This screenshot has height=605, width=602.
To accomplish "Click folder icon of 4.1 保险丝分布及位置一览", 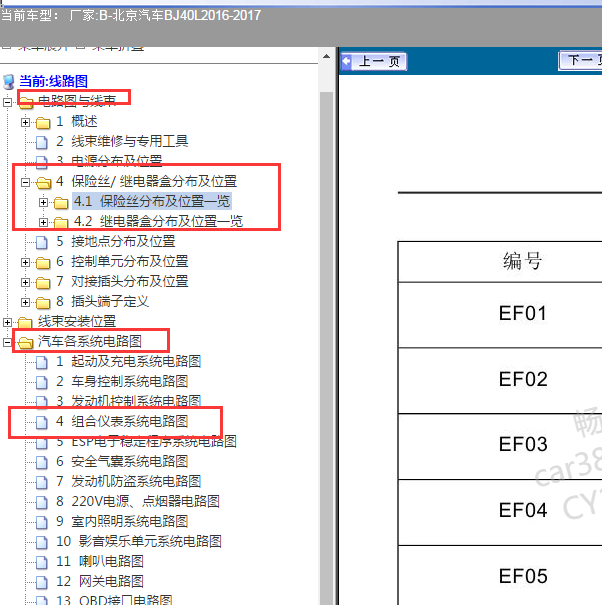I will [61, 202].
